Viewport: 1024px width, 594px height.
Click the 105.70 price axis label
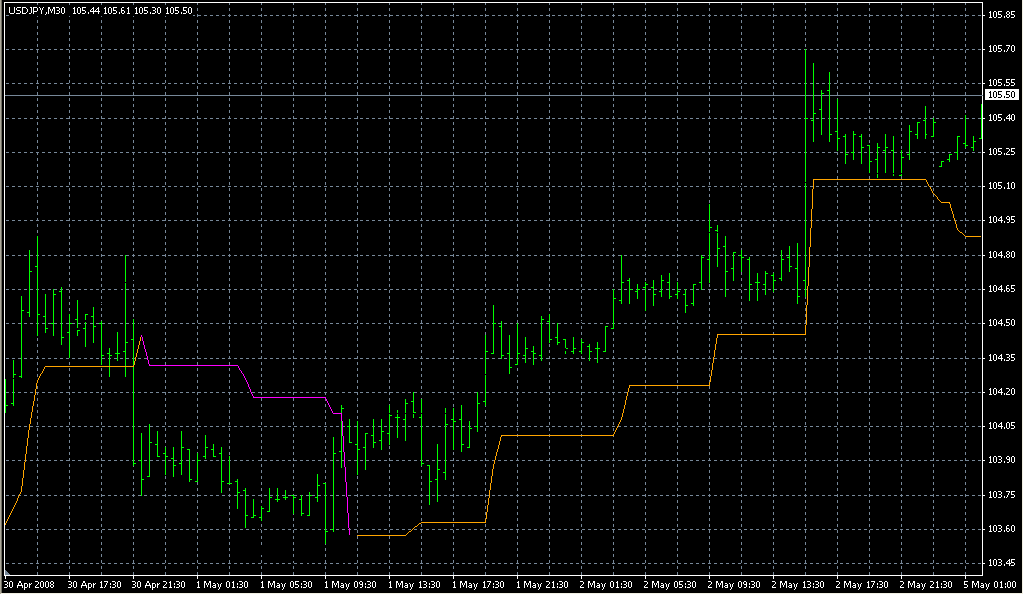point(1001,49)
